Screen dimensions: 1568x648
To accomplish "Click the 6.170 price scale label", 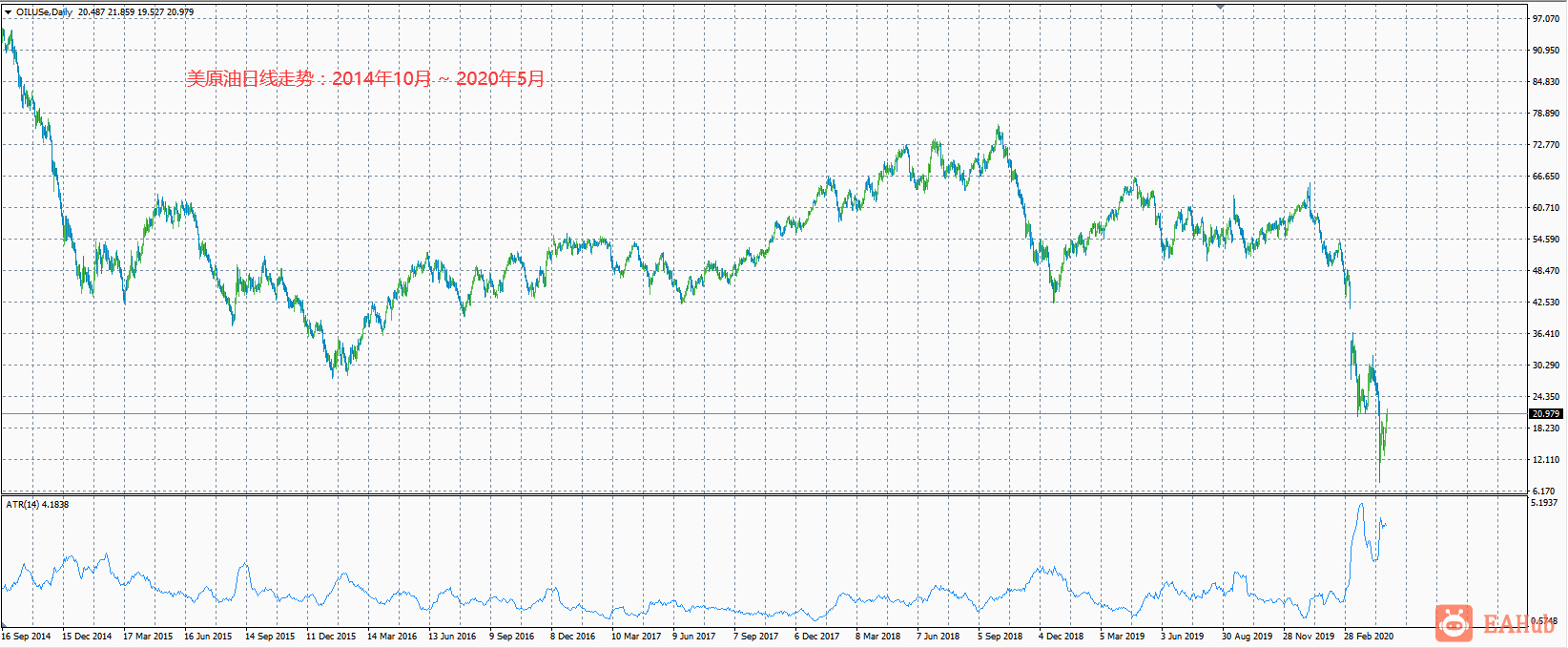I will click(x=1542, y=491).
